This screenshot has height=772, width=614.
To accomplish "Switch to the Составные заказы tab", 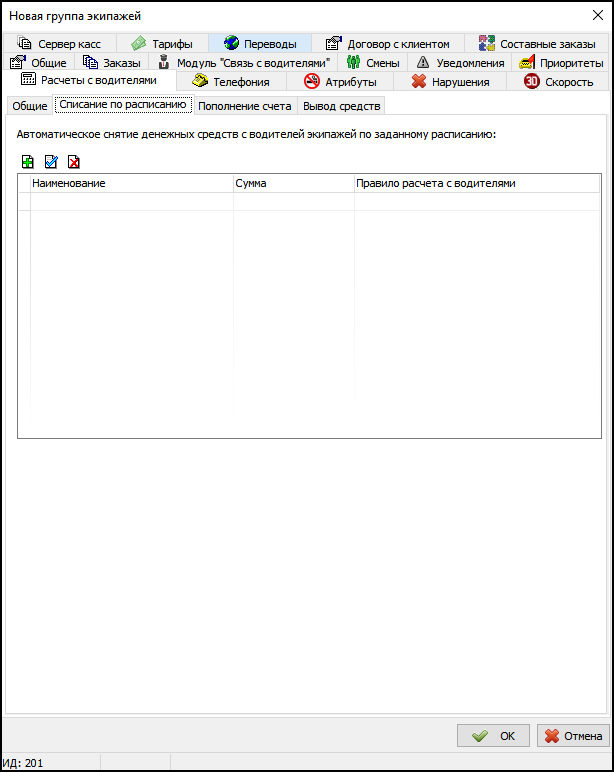I will (537, 43).
